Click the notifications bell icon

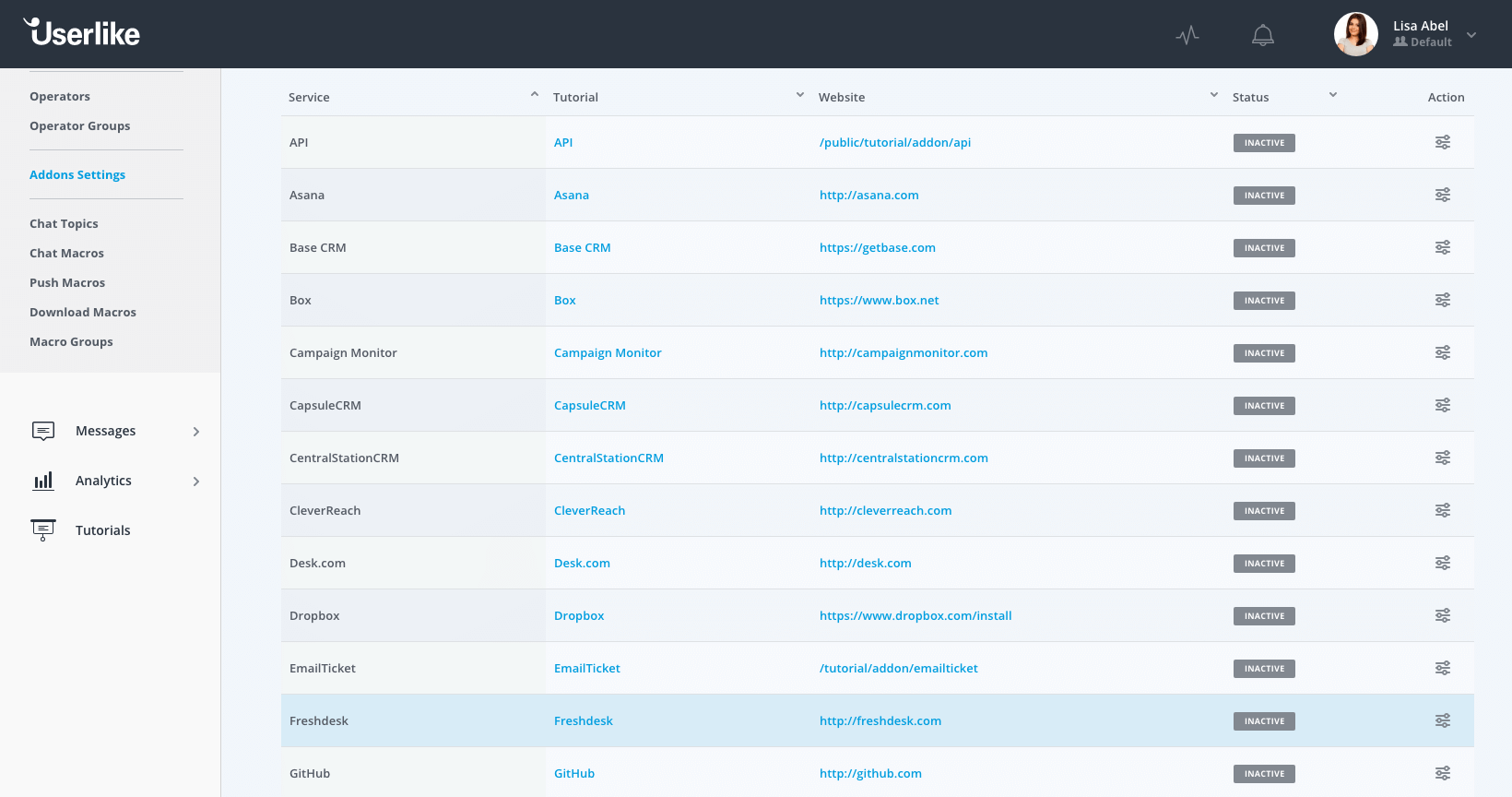[x=1262, y=35]
